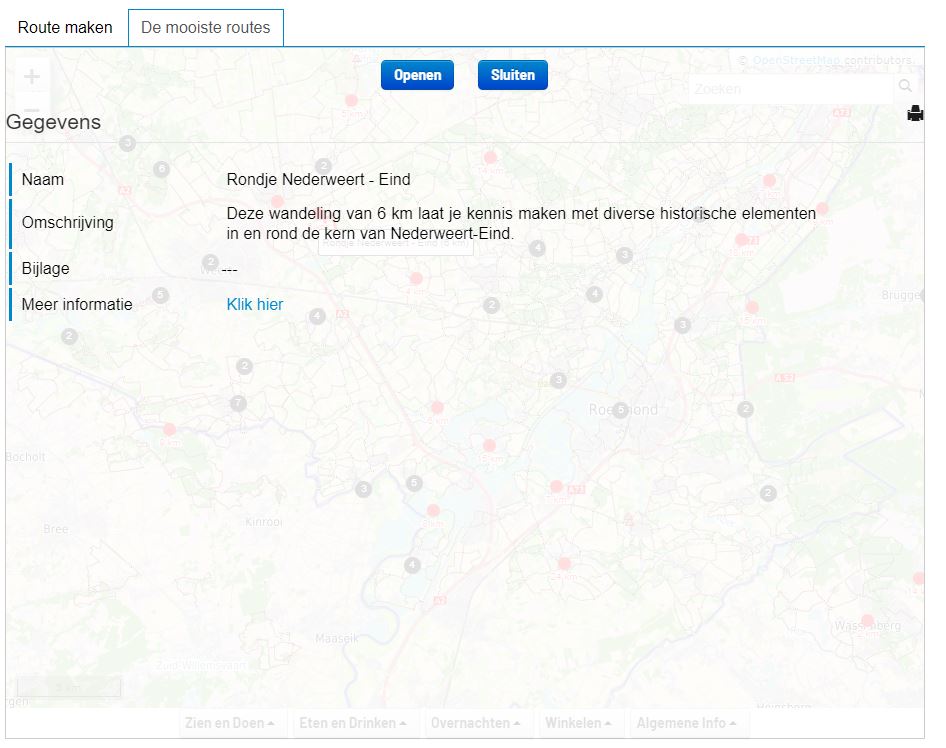Image resolution: width=946 pixels, height=748 pixels.
Task: Open the OpenStreetMap attribution link
Action: [x=796, y=60]
